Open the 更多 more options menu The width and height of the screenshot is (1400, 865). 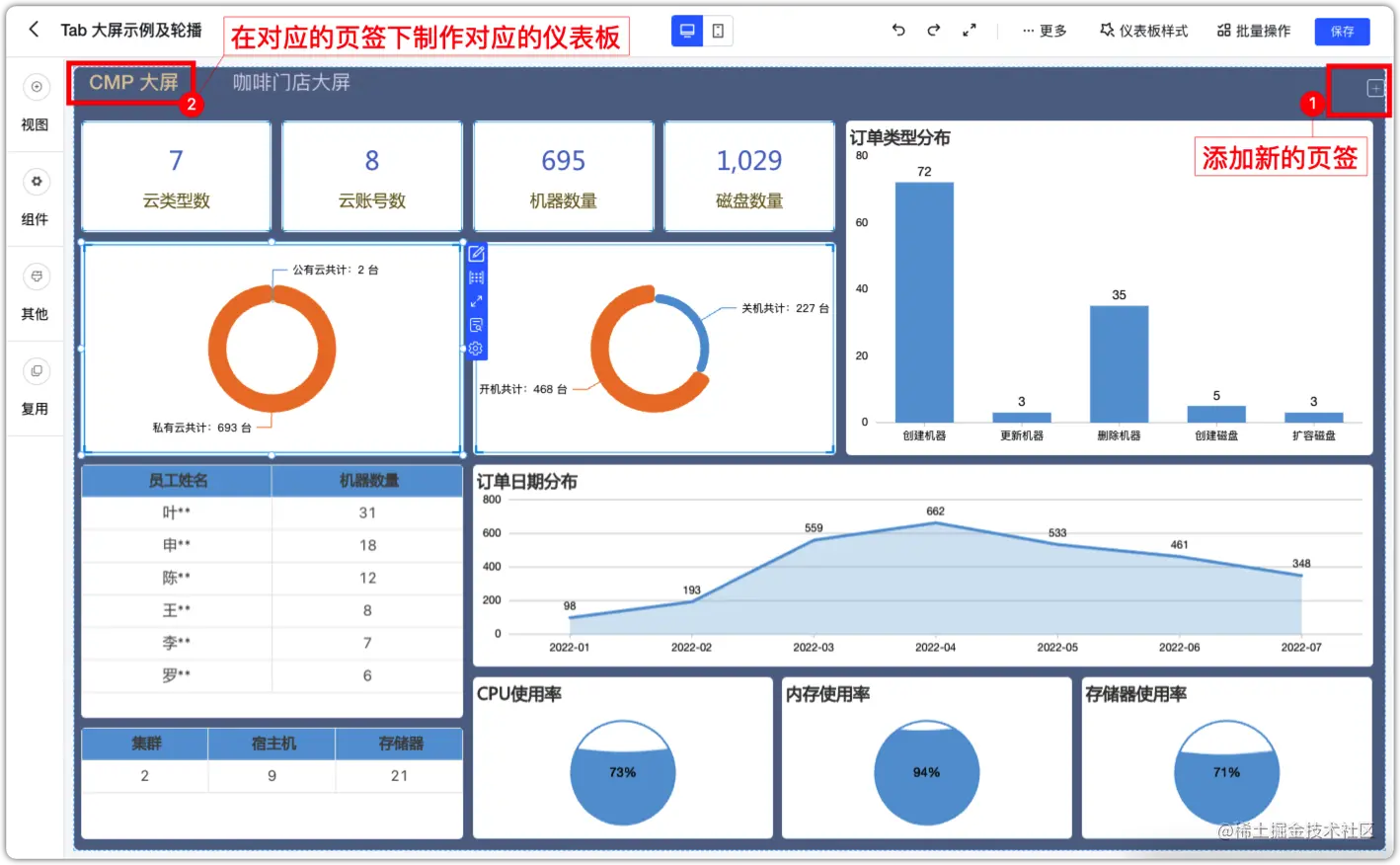tap(1044, 31)
